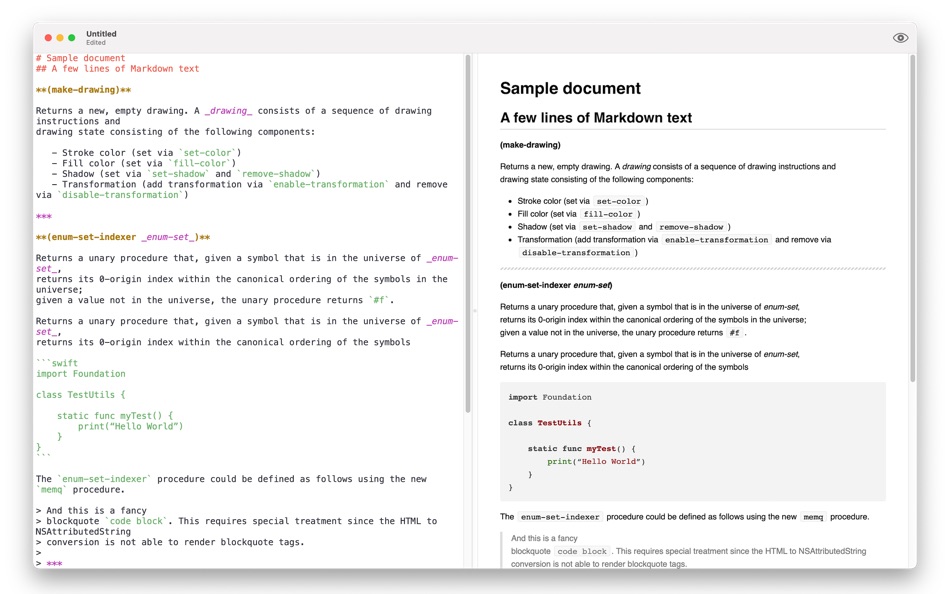Click the '_drawing_' emphasized word in editor
Screen dimensions: 950x594
228,111
